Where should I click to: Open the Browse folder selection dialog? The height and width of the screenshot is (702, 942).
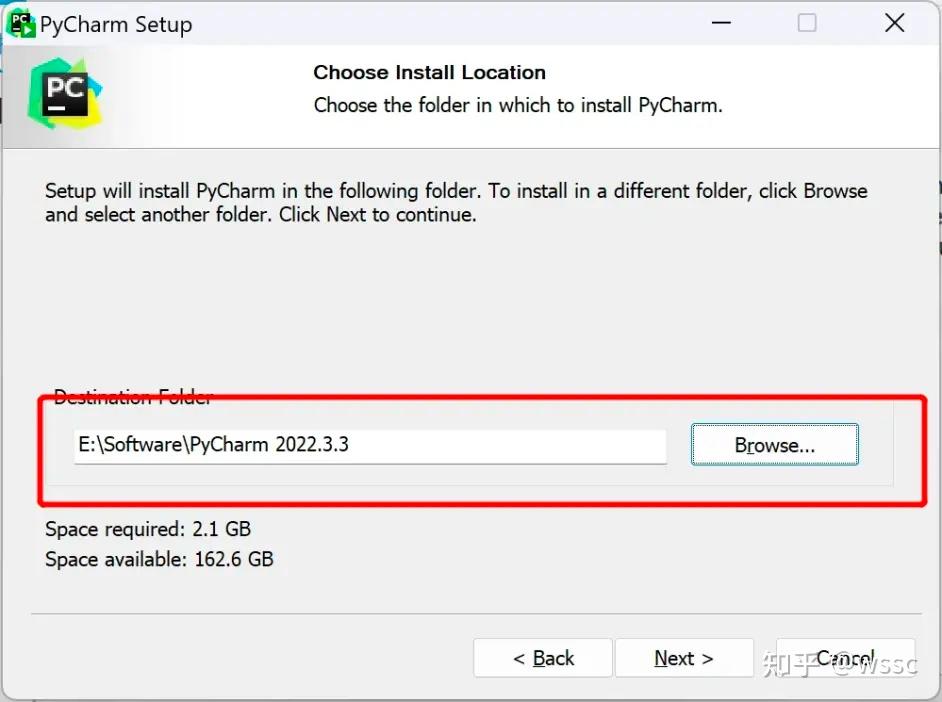coord(774,444)
